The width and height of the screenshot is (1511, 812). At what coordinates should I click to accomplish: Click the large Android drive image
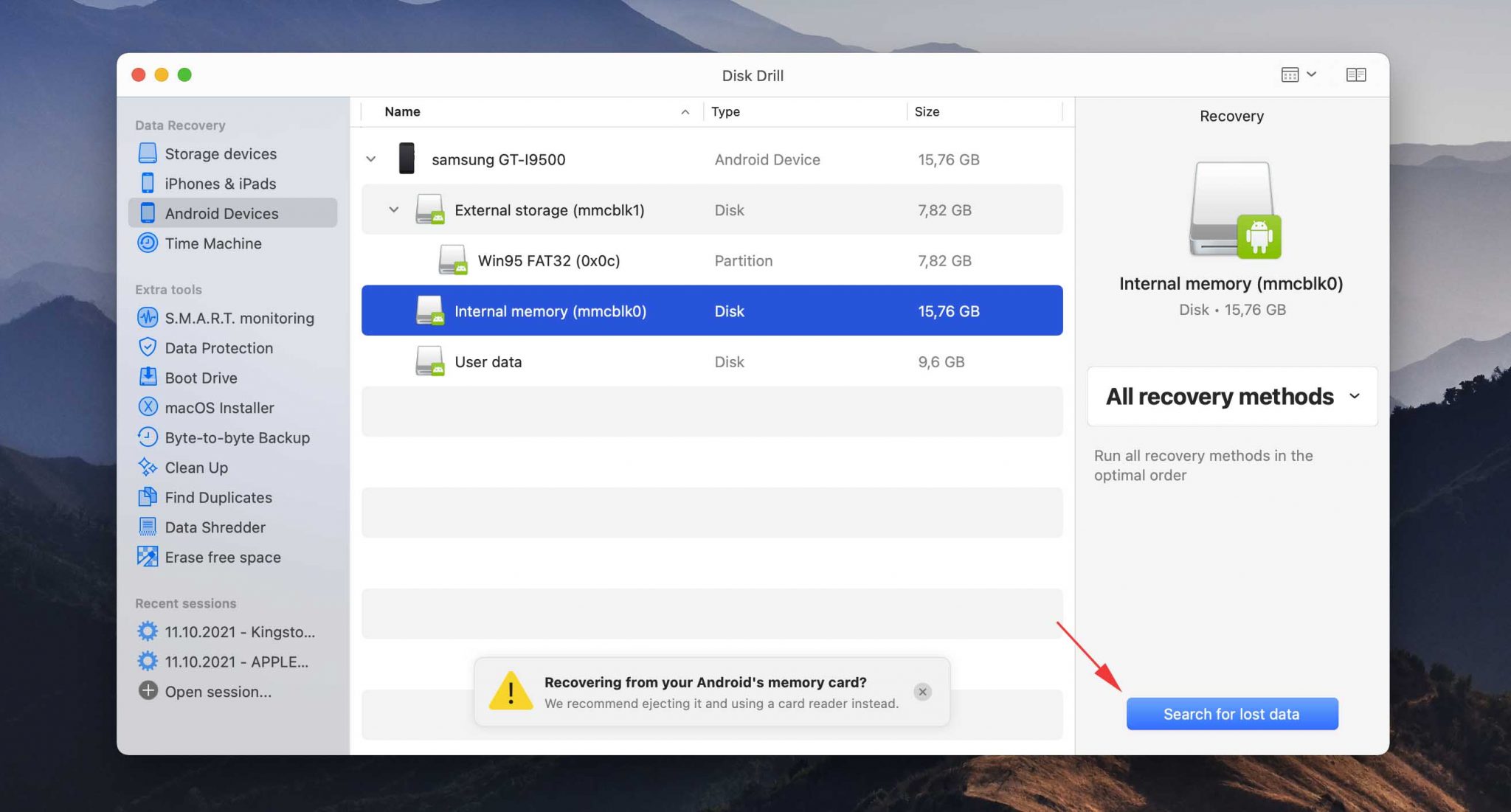pos(1234,210)
